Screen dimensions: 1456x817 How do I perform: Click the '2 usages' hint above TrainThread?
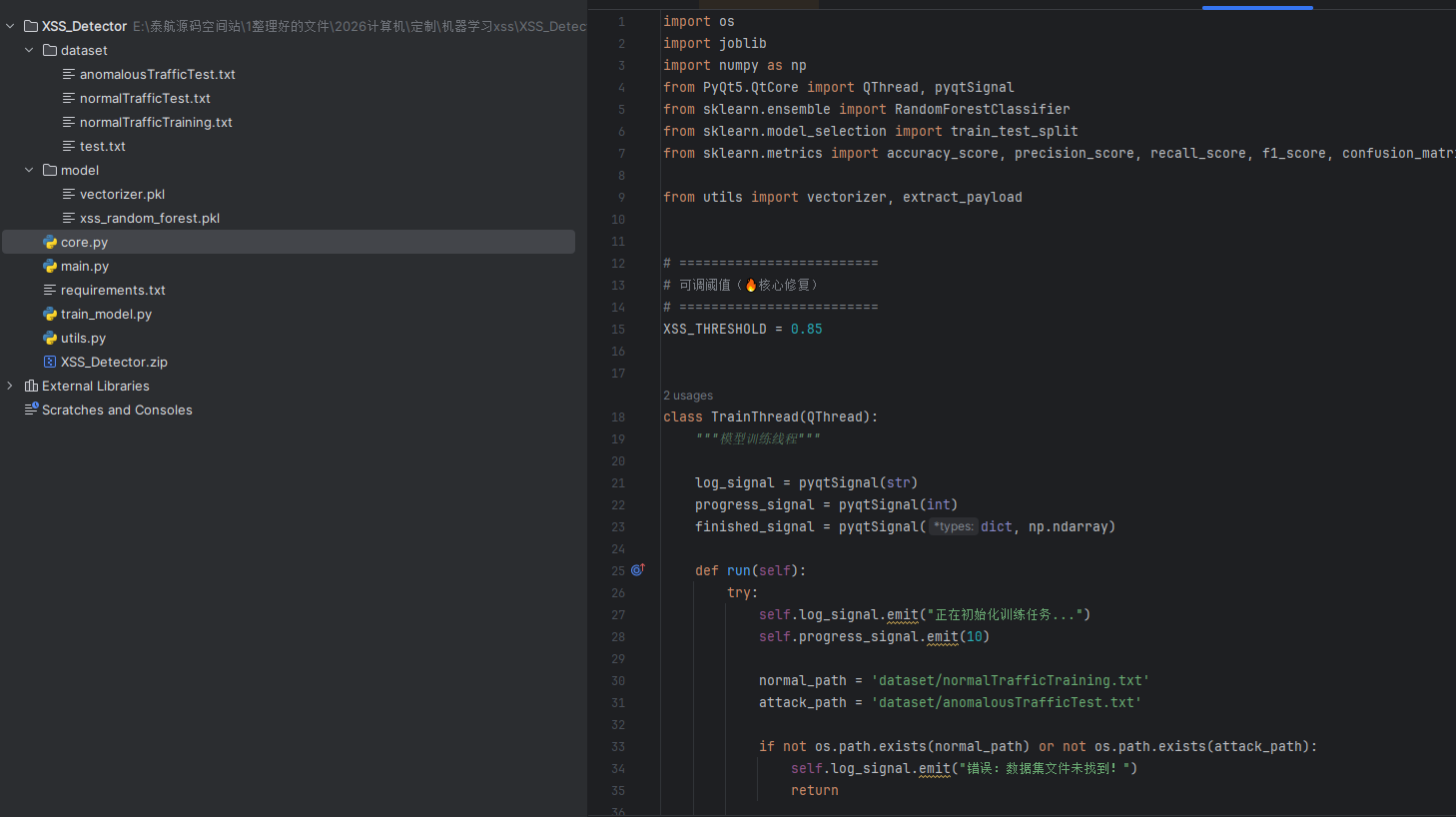click(688, 396)
